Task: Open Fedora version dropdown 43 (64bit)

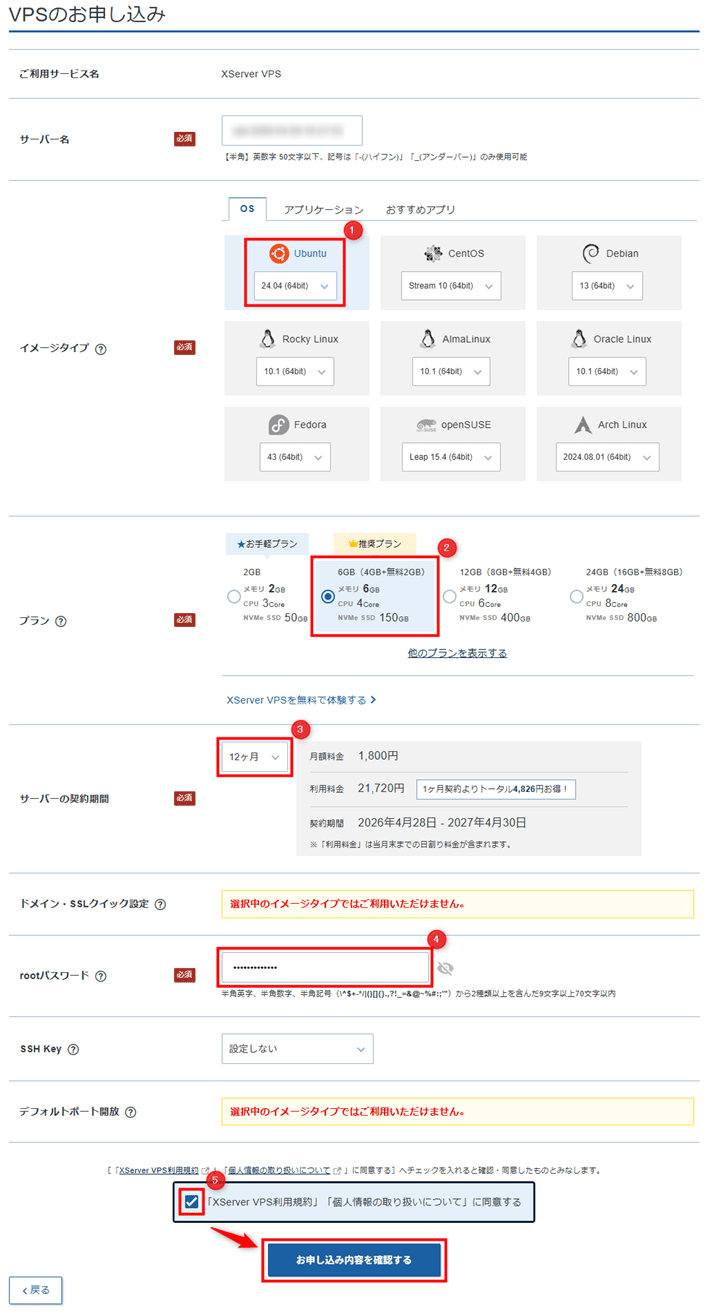Action: pos(294,457)
